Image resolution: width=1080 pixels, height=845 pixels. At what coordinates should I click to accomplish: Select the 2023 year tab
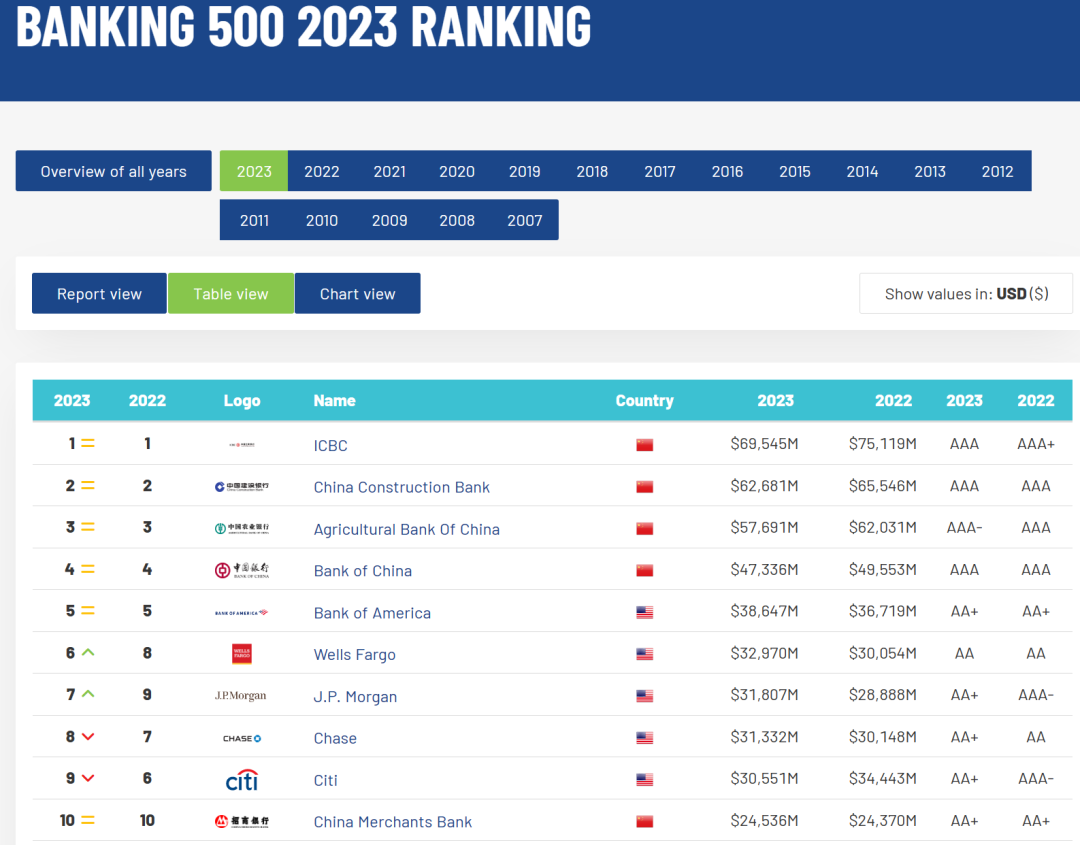254,171
